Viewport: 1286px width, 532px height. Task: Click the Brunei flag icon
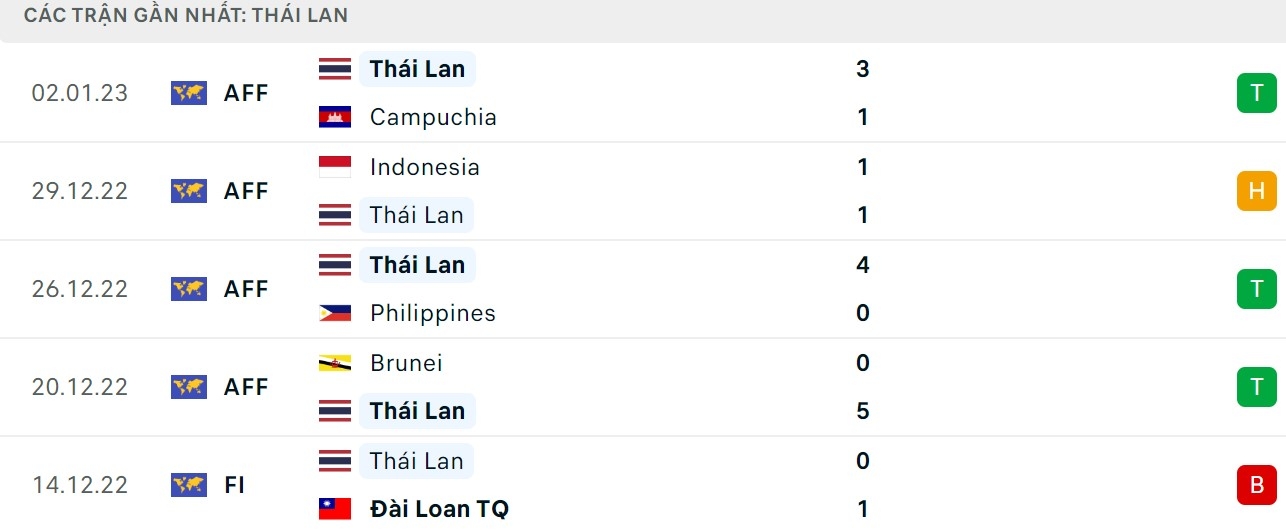tap(335, 363)
